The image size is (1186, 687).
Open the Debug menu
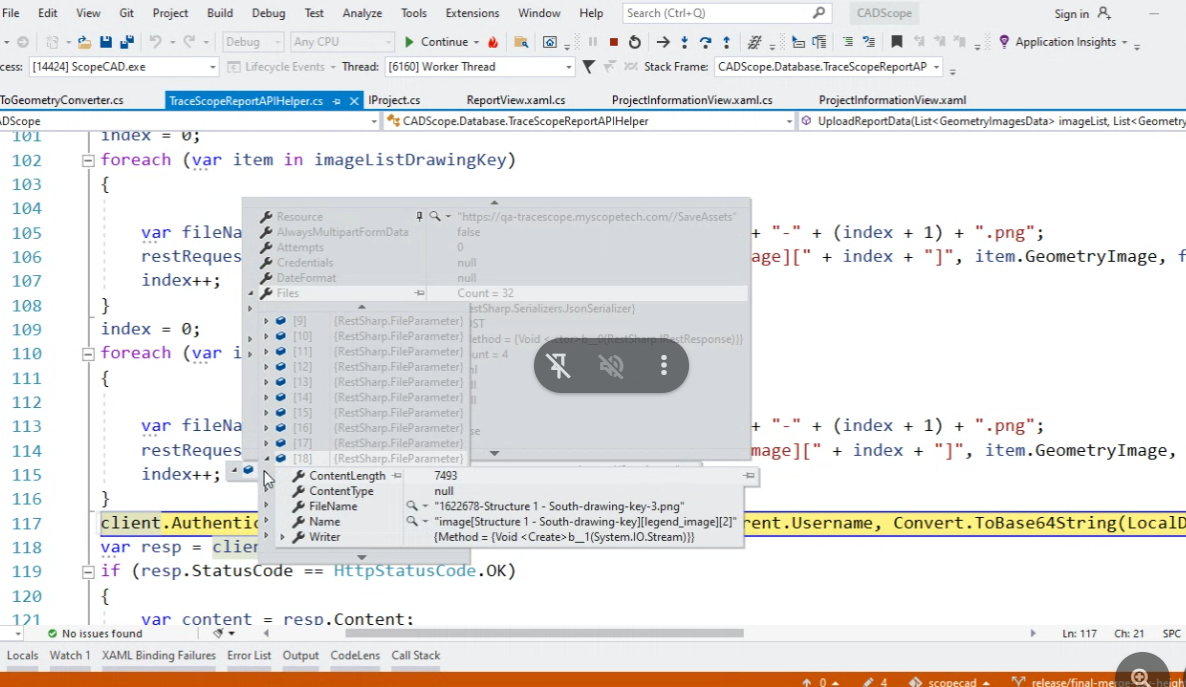(268, 13)
